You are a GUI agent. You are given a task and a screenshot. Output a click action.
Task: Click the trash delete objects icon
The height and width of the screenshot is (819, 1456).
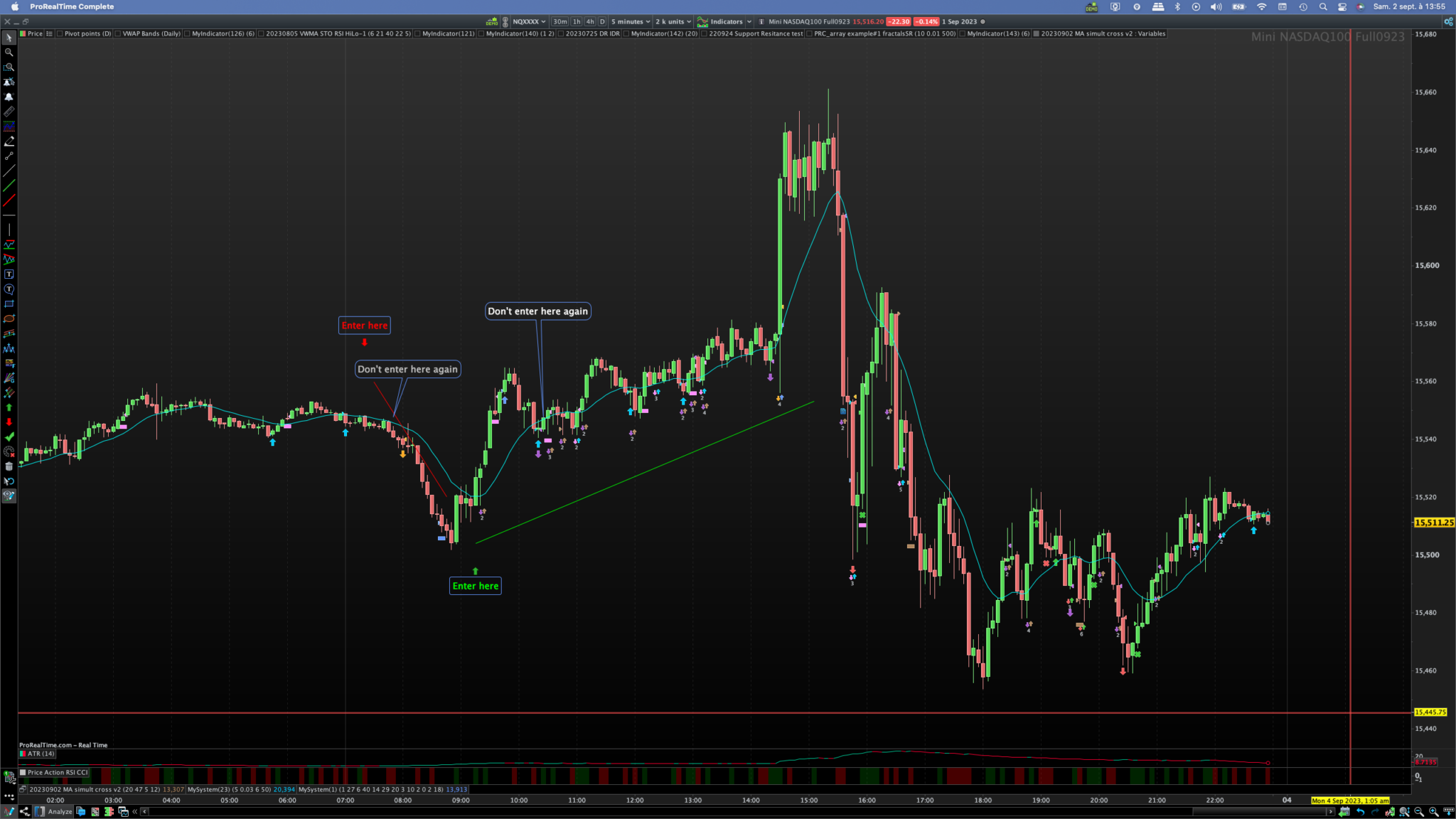pyautogui.click(x=9, y=466)
